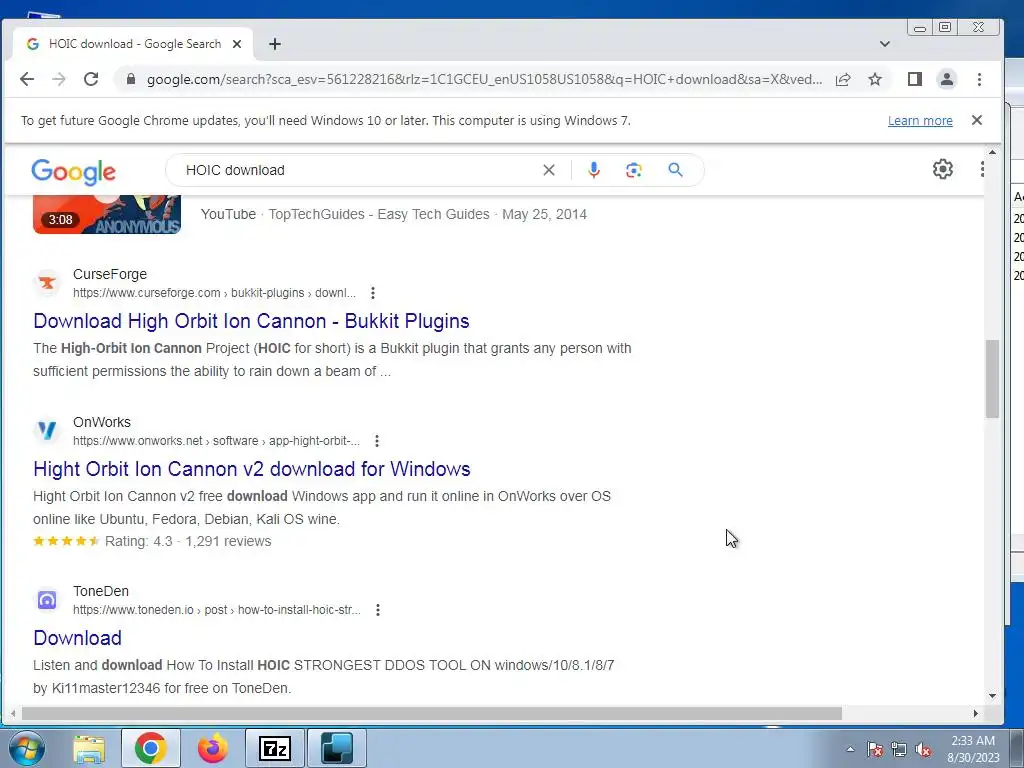Viewport: 1024px width, 768px height.
Task: Open a new tab
Action: [275, 44]
